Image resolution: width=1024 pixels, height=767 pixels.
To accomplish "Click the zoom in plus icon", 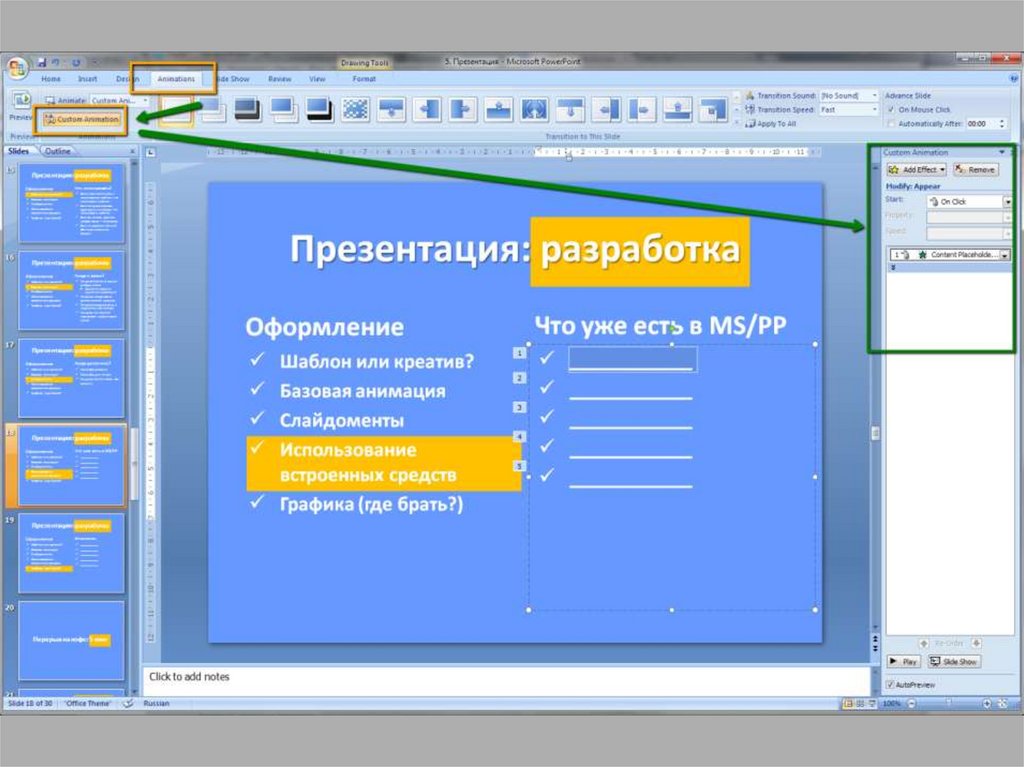I will [x=987, y=704].
